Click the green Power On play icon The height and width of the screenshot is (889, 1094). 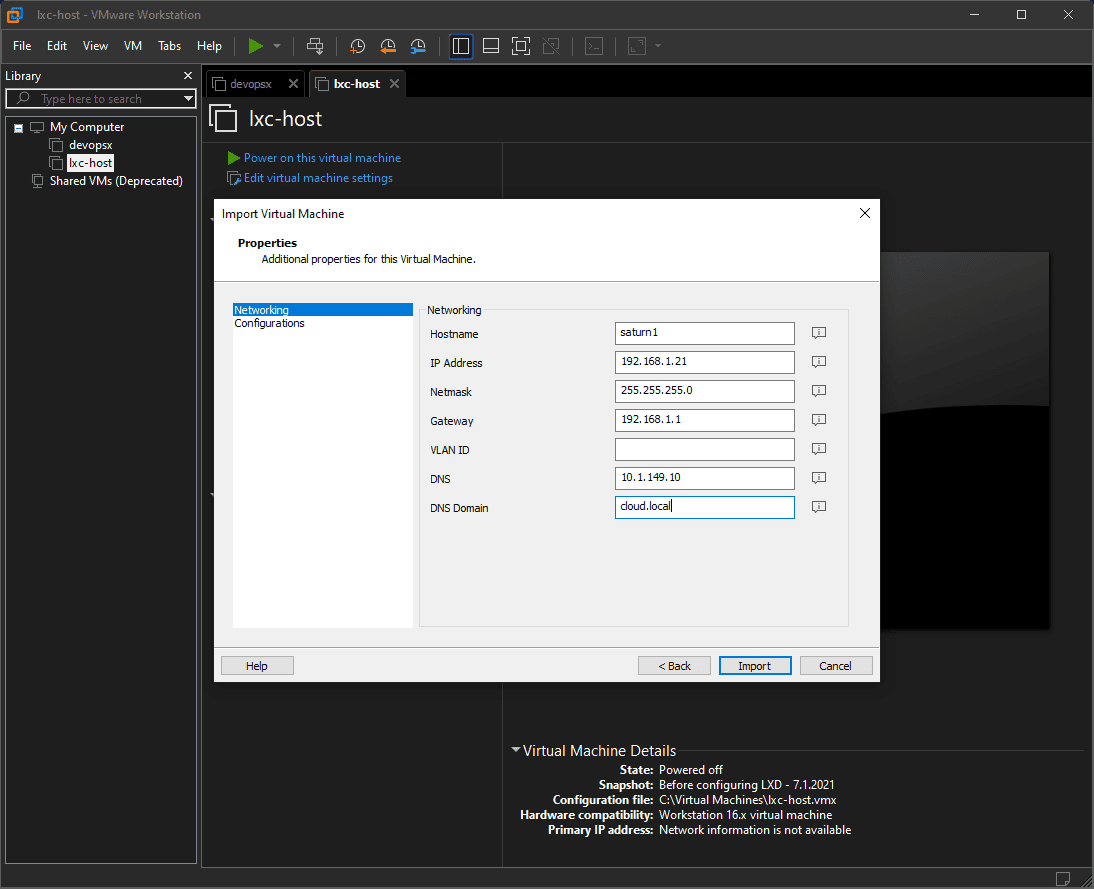coord(256,46)
